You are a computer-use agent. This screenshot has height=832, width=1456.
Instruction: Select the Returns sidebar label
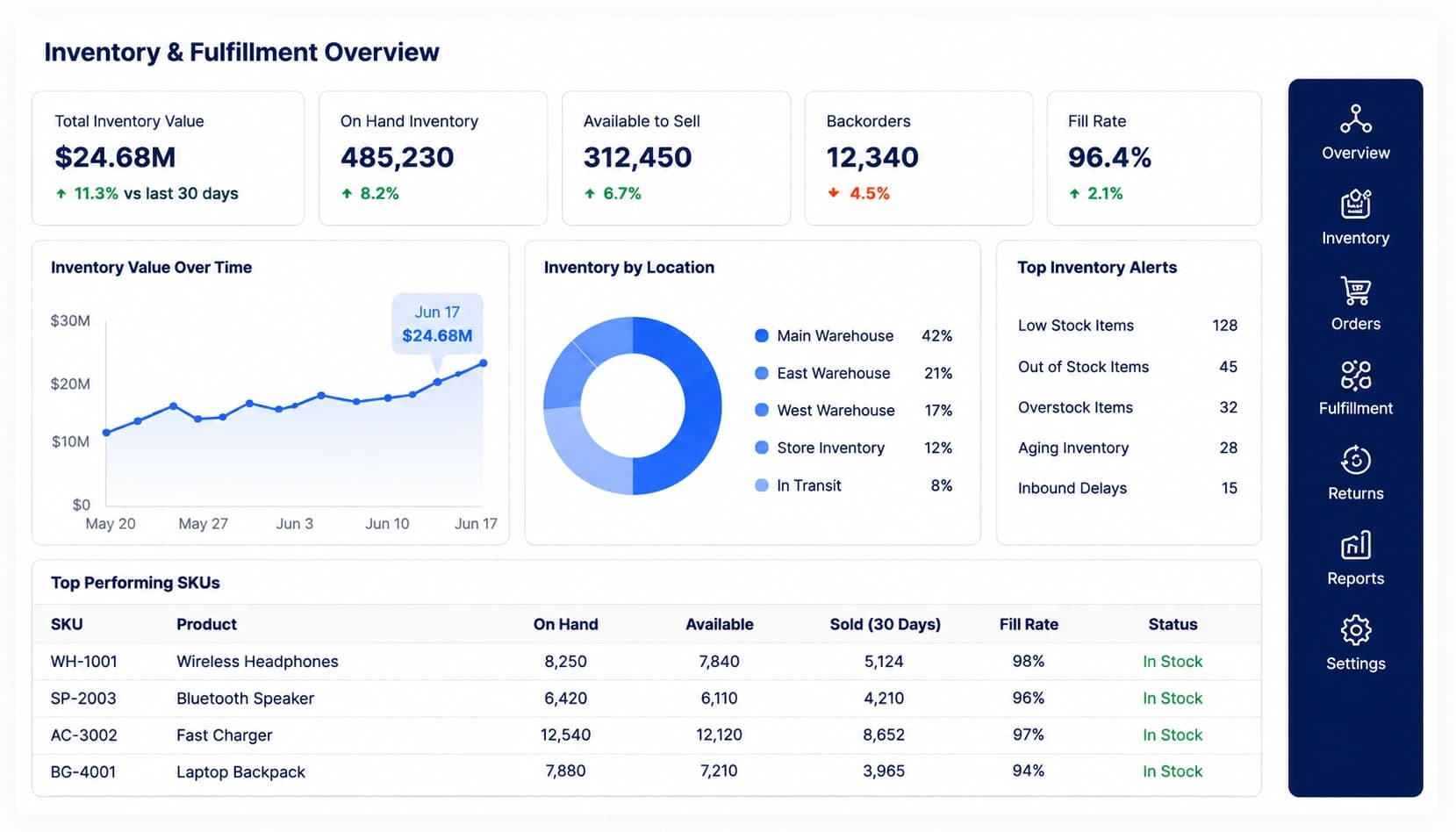[x=1355, y=493]
